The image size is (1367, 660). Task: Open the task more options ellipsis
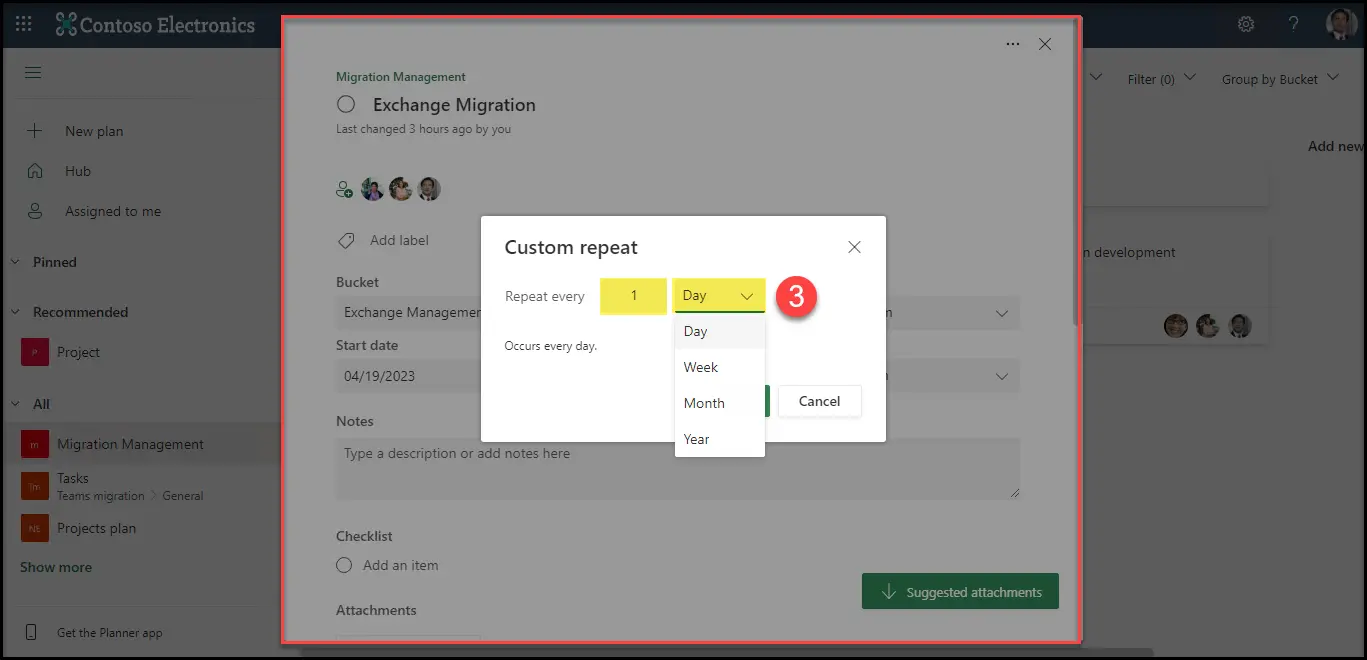click(1013, 44)
